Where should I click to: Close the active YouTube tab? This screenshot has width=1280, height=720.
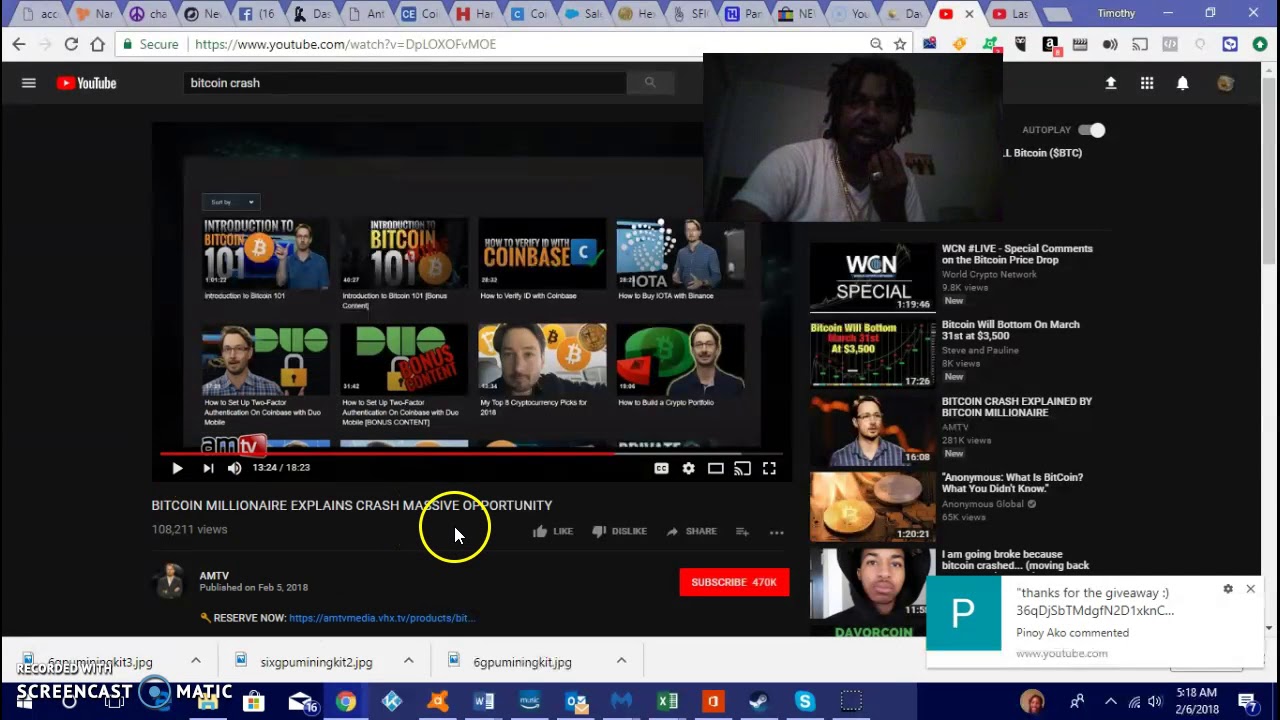969,14
